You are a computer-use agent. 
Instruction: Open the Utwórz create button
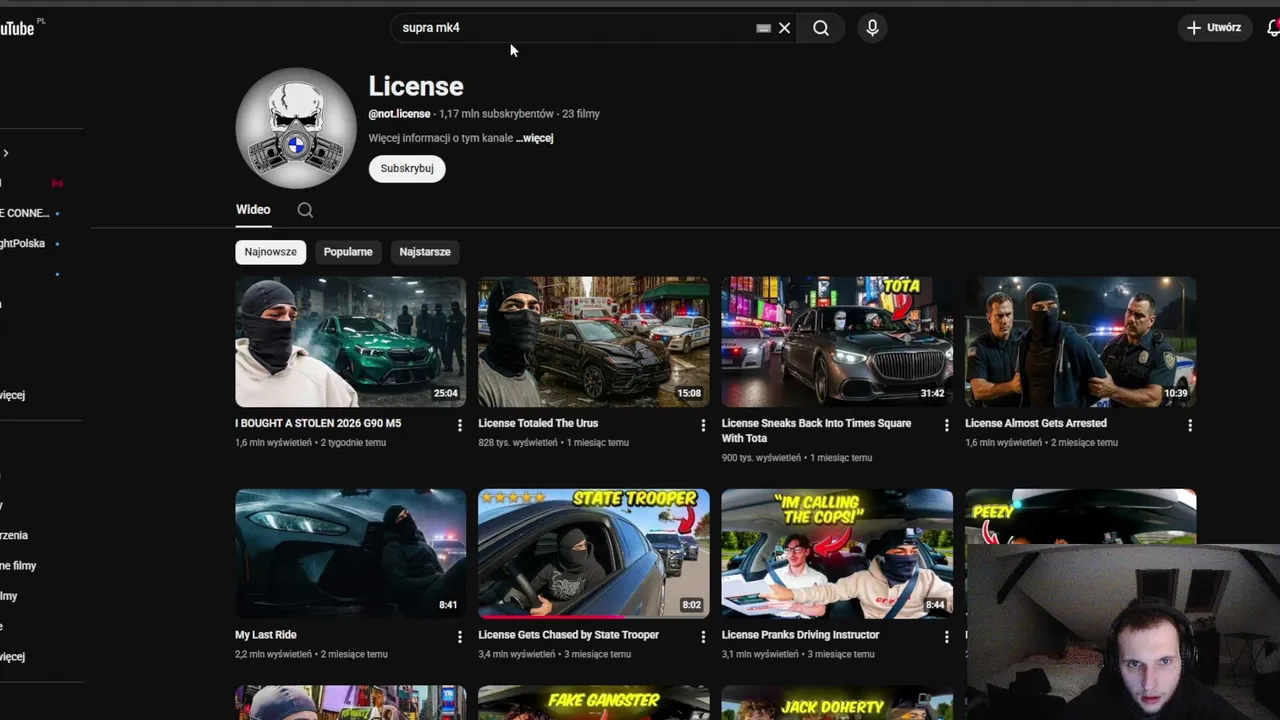pos(1214,28)
